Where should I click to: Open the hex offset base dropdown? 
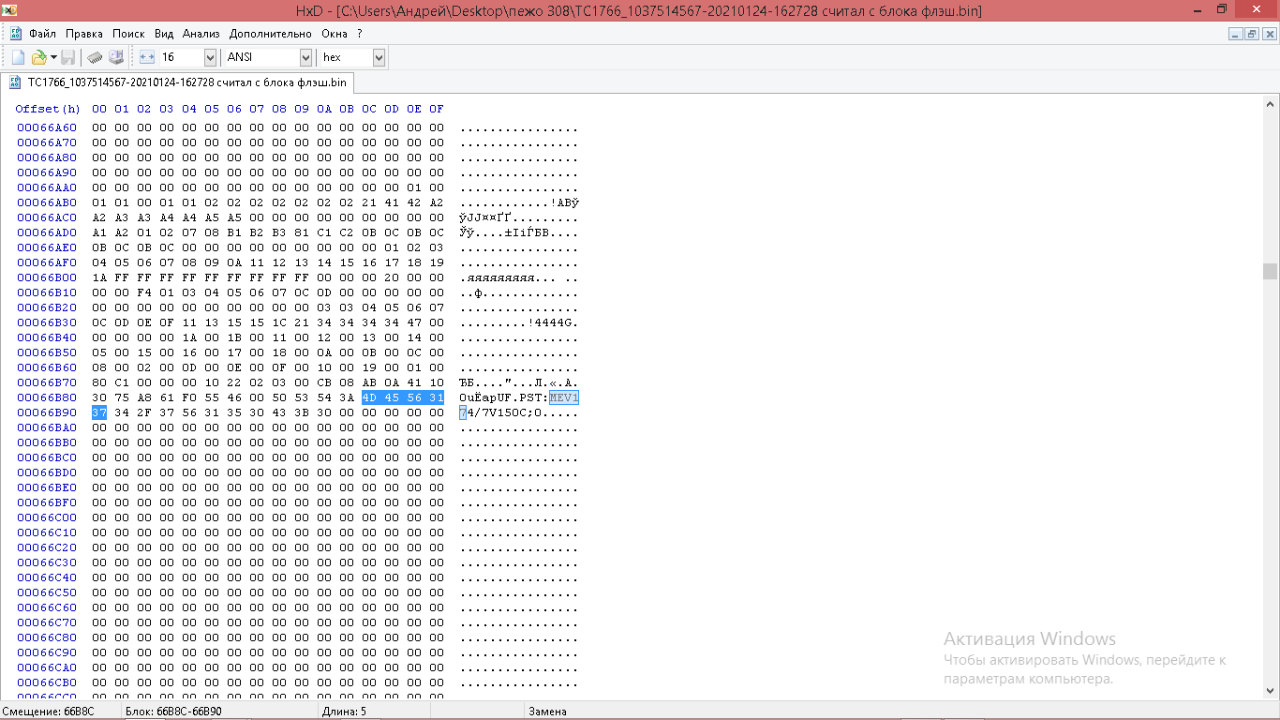[378, 58]
